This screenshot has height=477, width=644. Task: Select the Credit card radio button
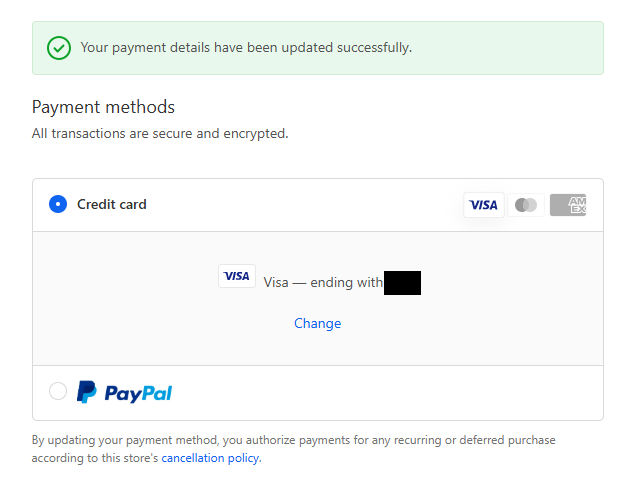(58, 205)
